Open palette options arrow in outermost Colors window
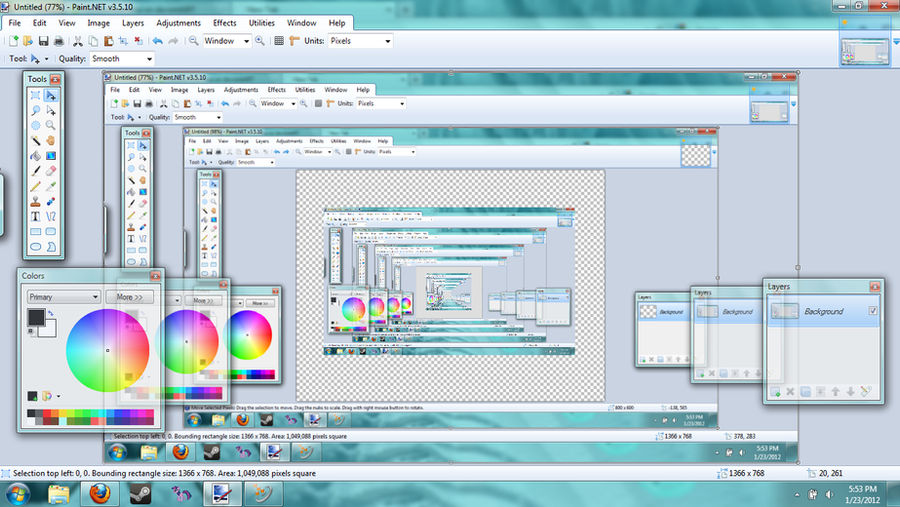 tap(58, 396)
